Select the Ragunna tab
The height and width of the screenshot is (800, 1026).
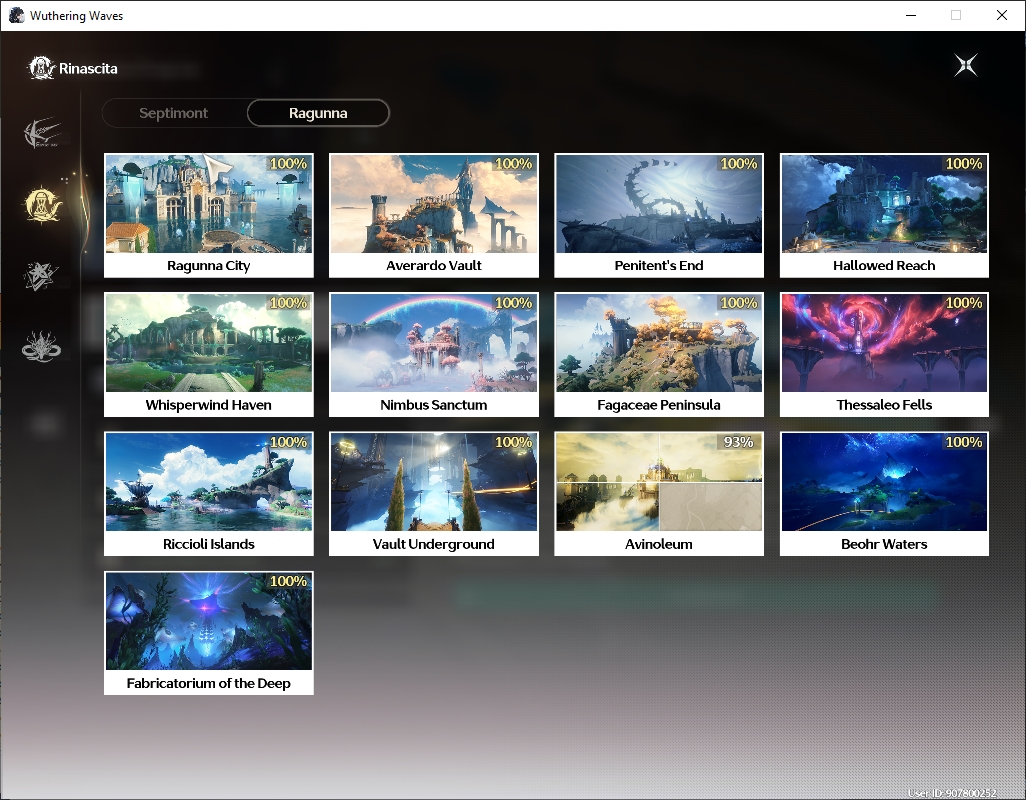click(x=318, y=113)
